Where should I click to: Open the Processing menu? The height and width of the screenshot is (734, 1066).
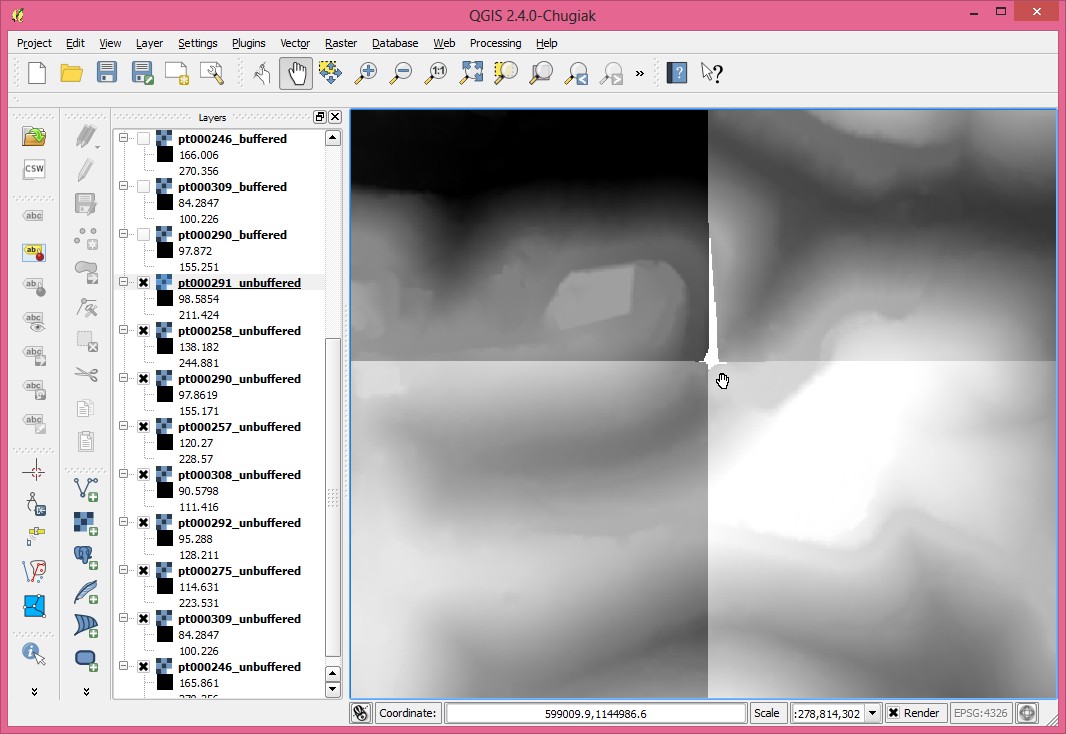click(495, 43)
